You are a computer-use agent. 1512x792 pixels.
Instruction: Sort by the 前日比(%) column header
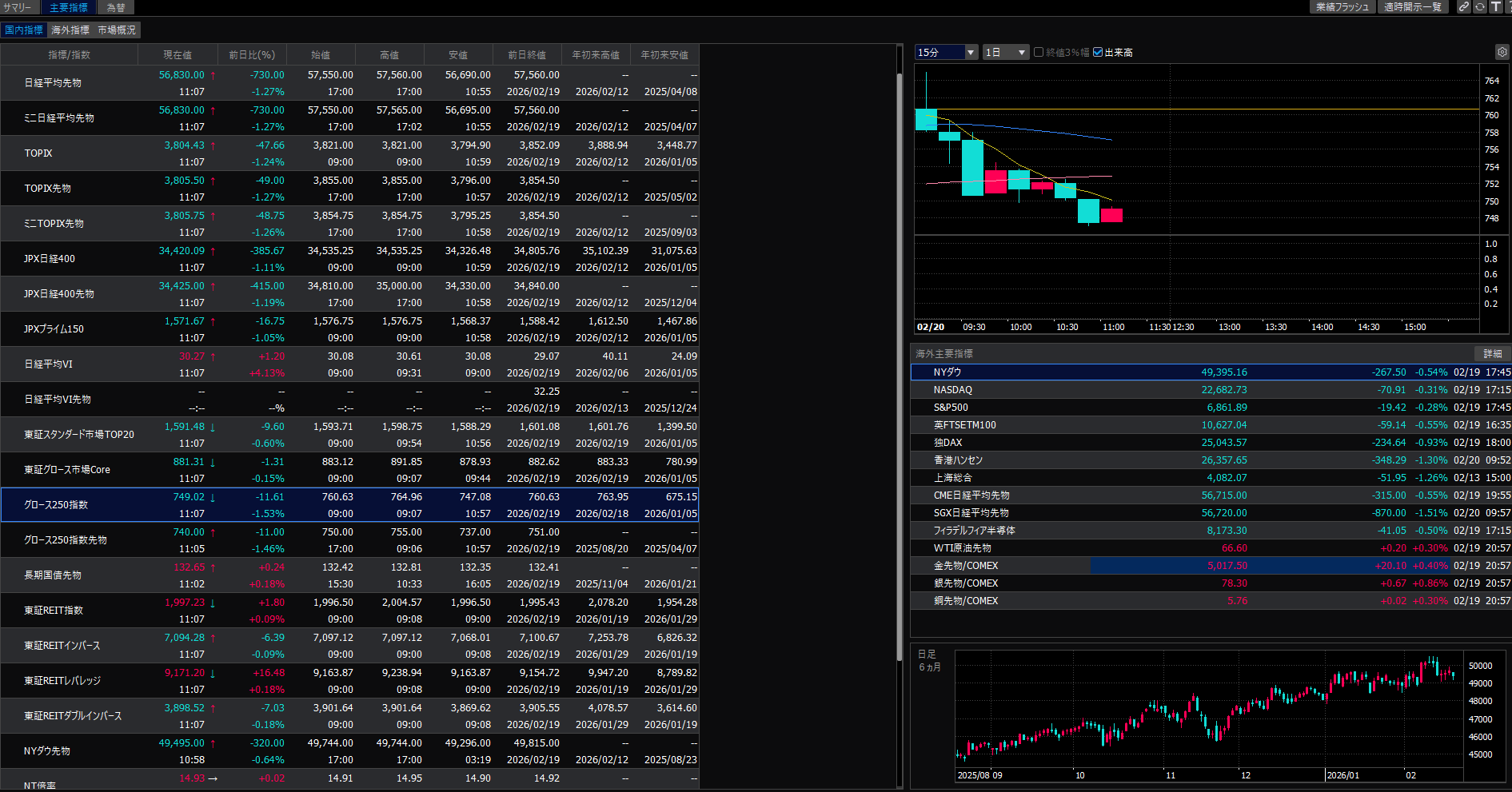(252, 54)
